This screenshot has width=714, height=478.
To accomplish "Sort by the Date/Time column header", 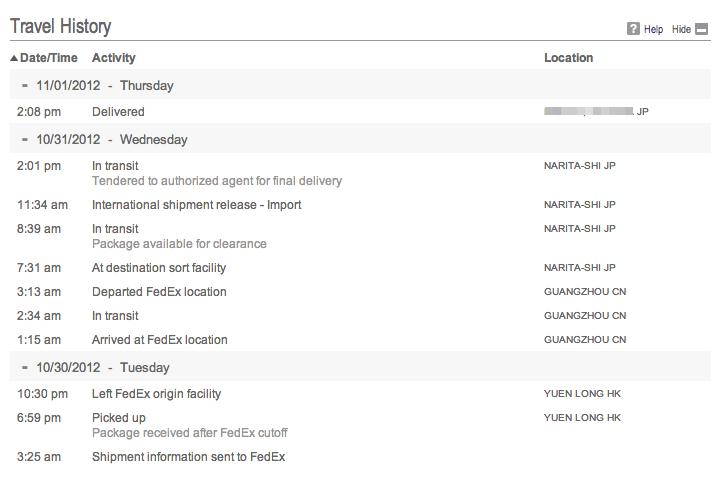I will coord(48,58).
